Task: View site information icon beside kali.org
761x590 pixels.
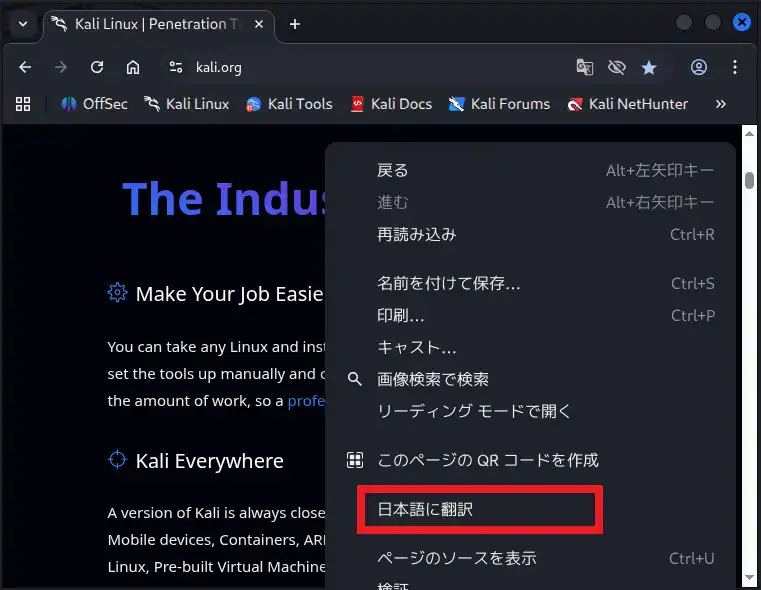Action: coord(176,67)
